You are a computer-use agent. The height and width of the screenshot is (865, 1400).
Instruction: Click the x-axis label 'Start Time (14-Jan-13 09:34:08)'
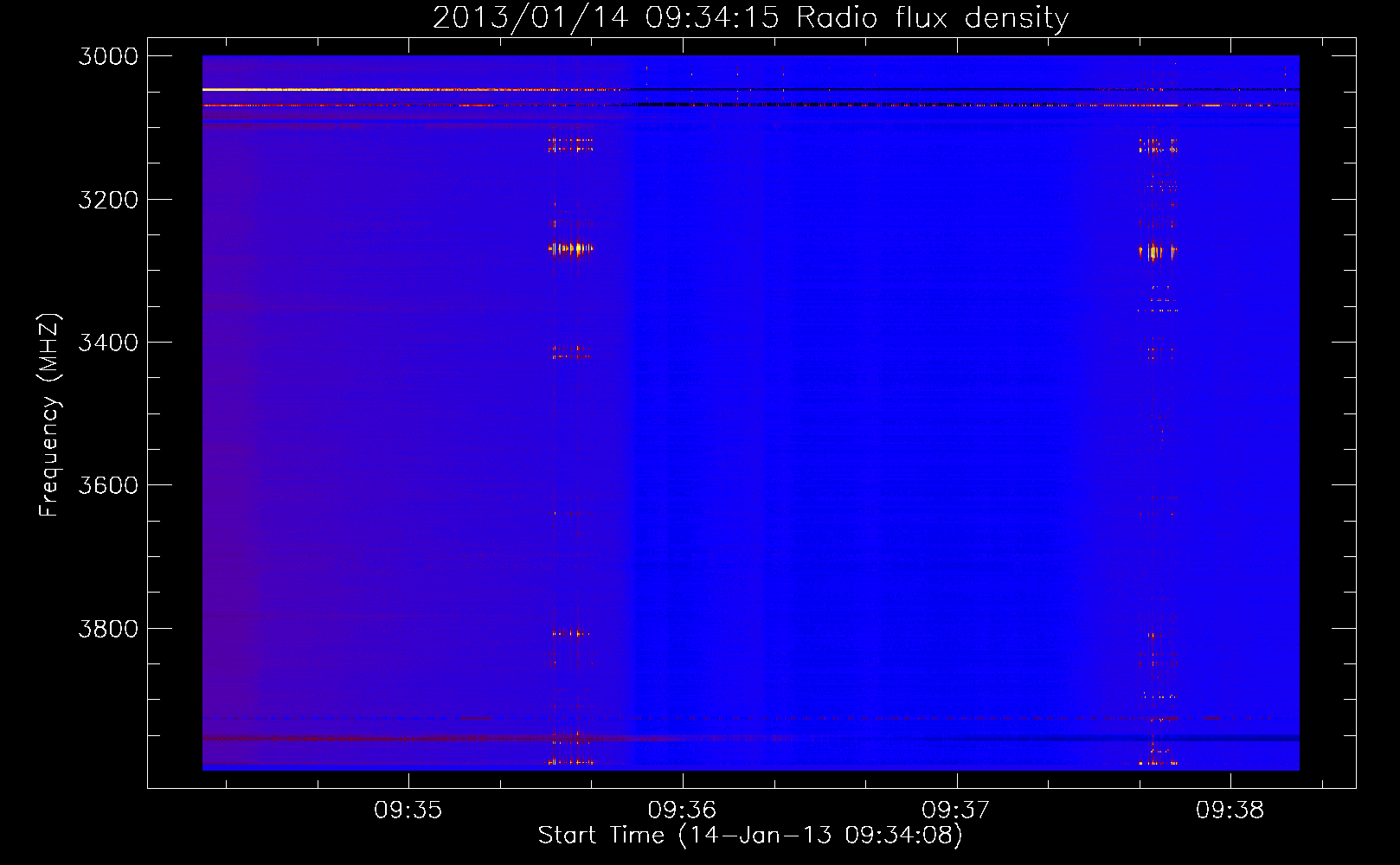coord(750,835)
